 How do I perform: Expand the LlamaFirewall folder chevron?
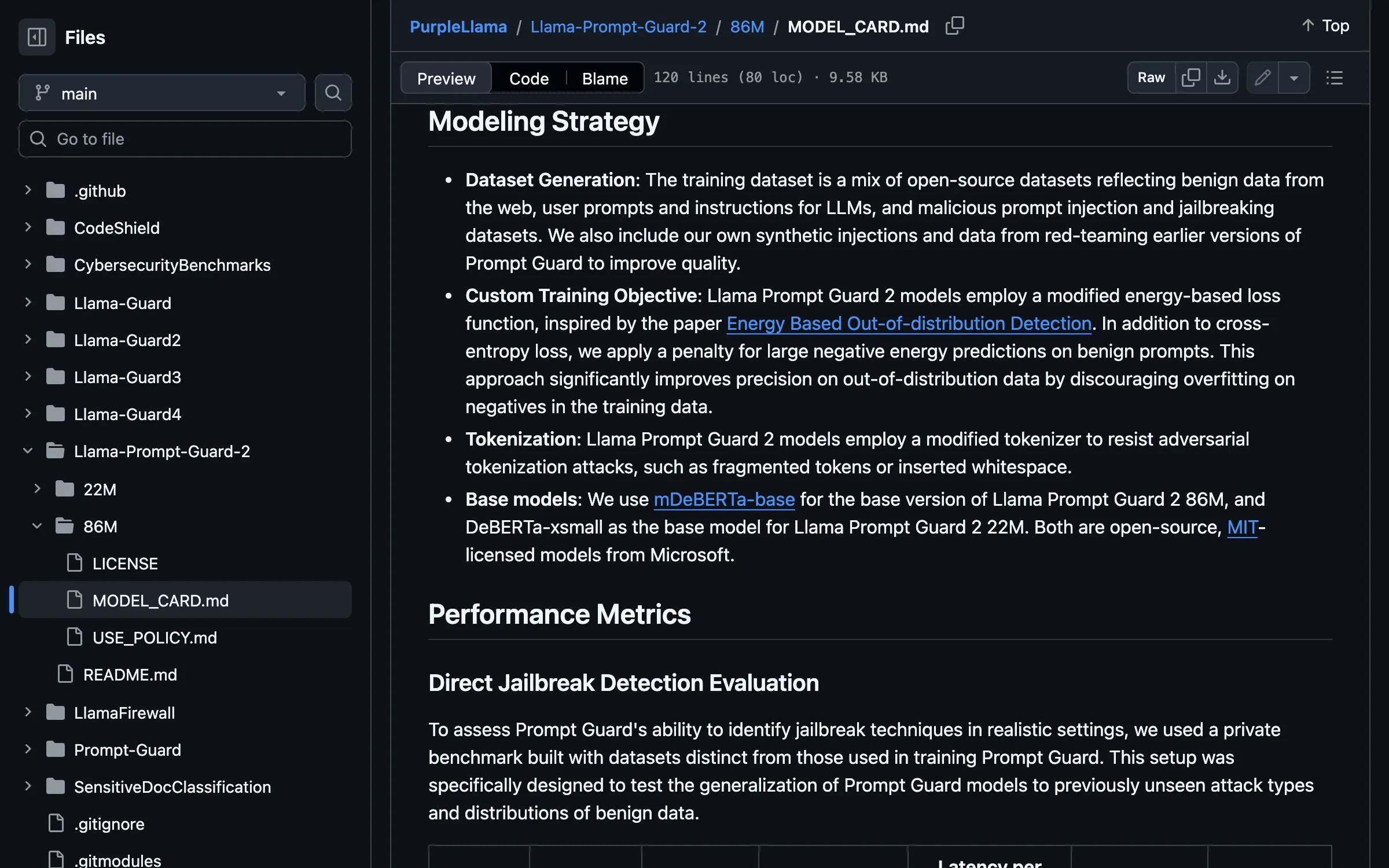click(x=28, y=712)
